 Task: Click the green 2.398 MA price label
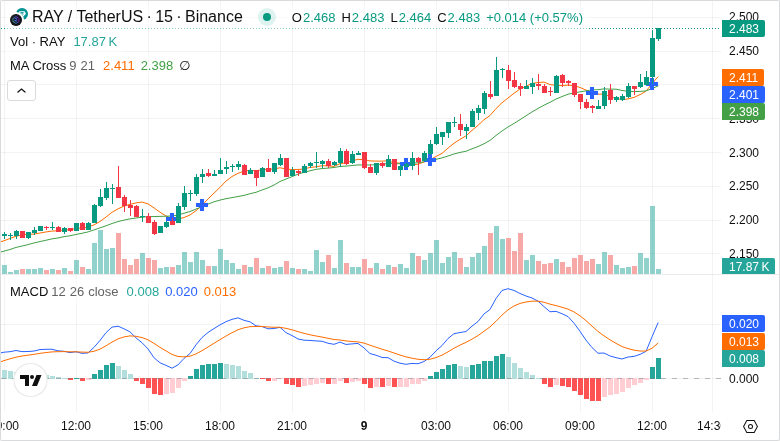click(743, 111)
